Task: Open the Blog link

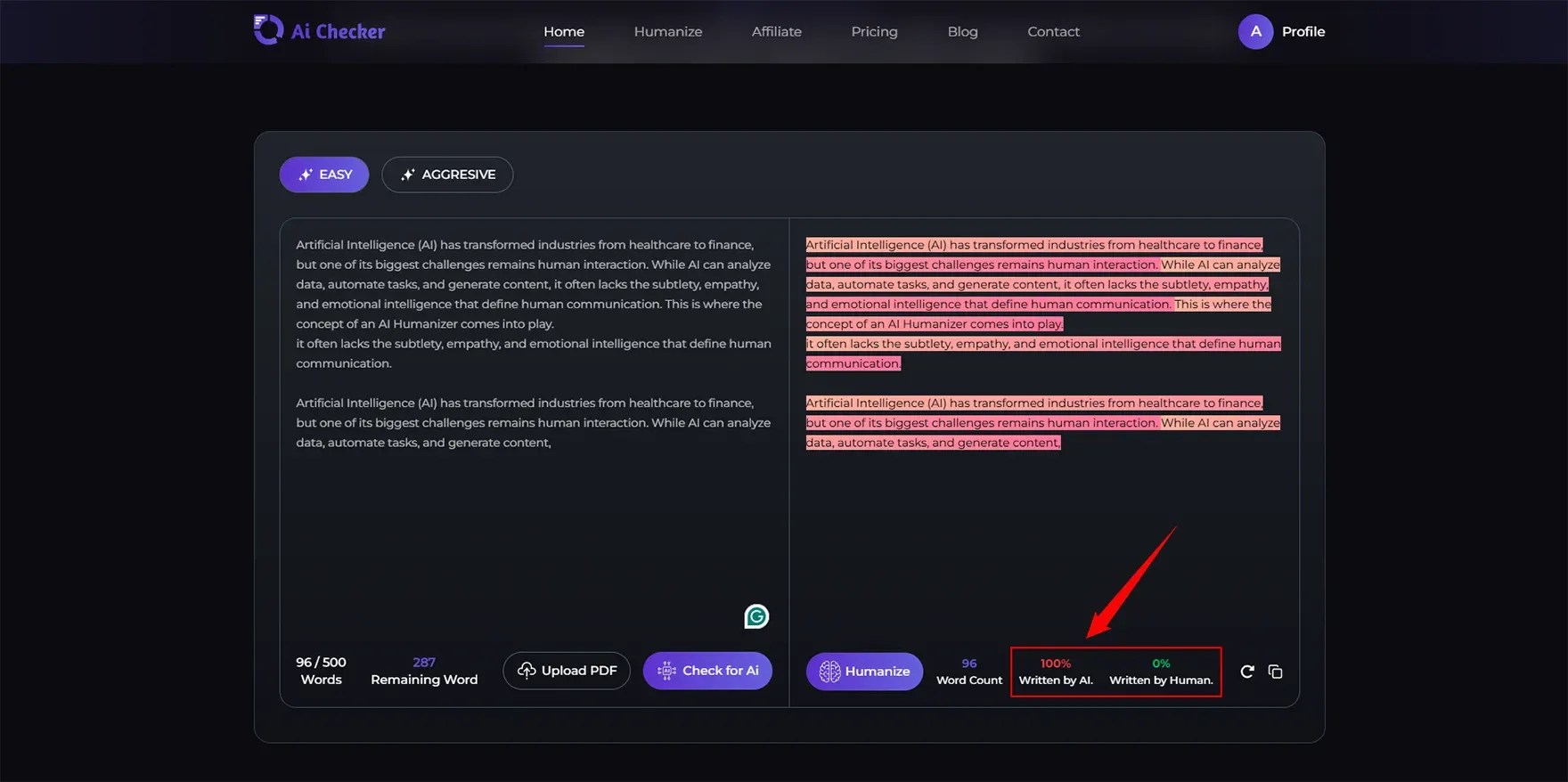Action: pyautogui.click(x=962, y=31)
